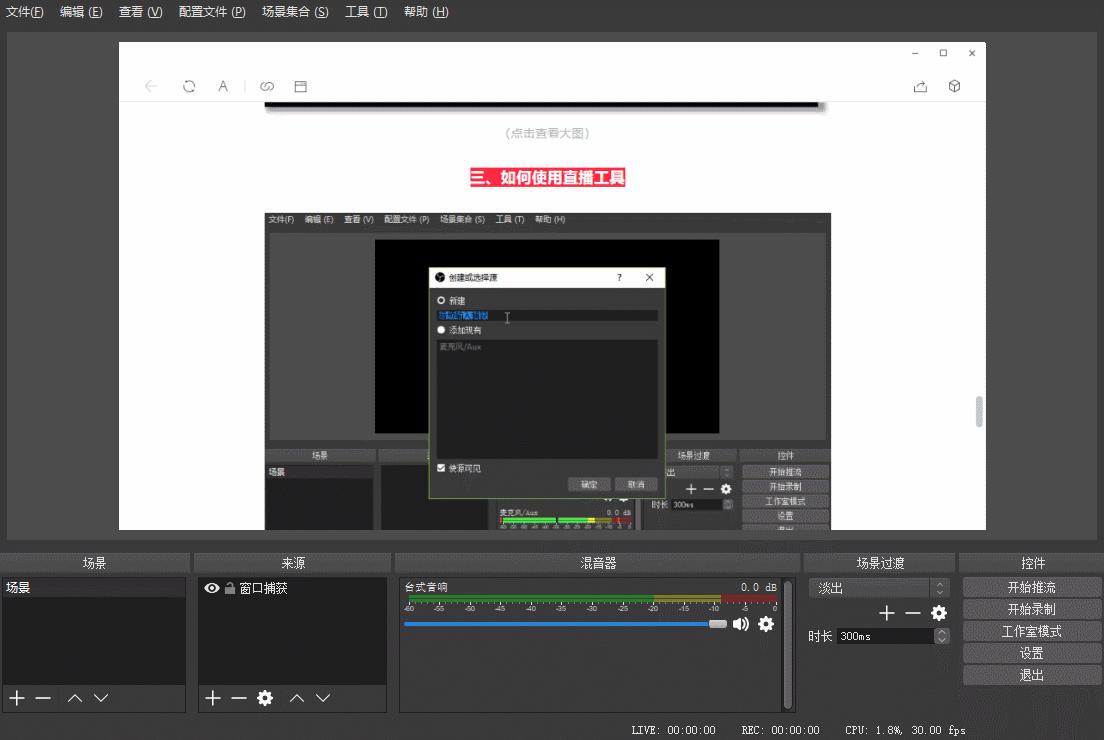Screen dimensions: 1104x740
Task: Click 开始推流 button
Action: coord(1031,587)
